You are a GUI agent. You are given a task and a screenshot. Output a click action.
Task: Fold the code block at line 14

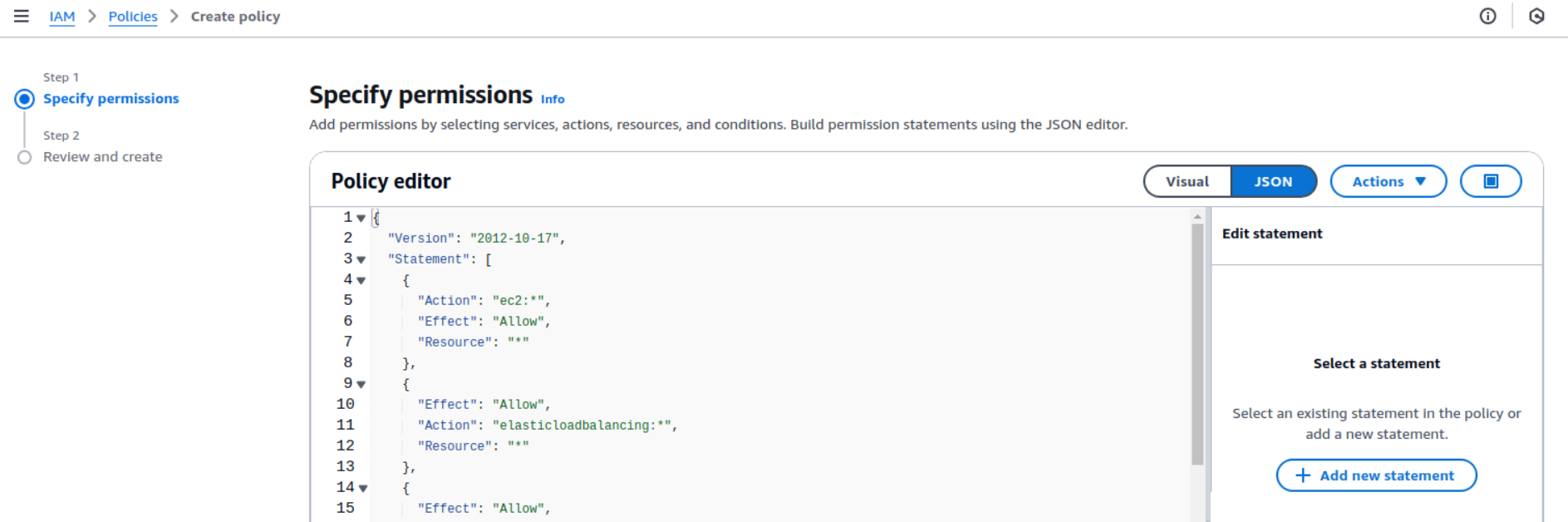tap(362, 489)
